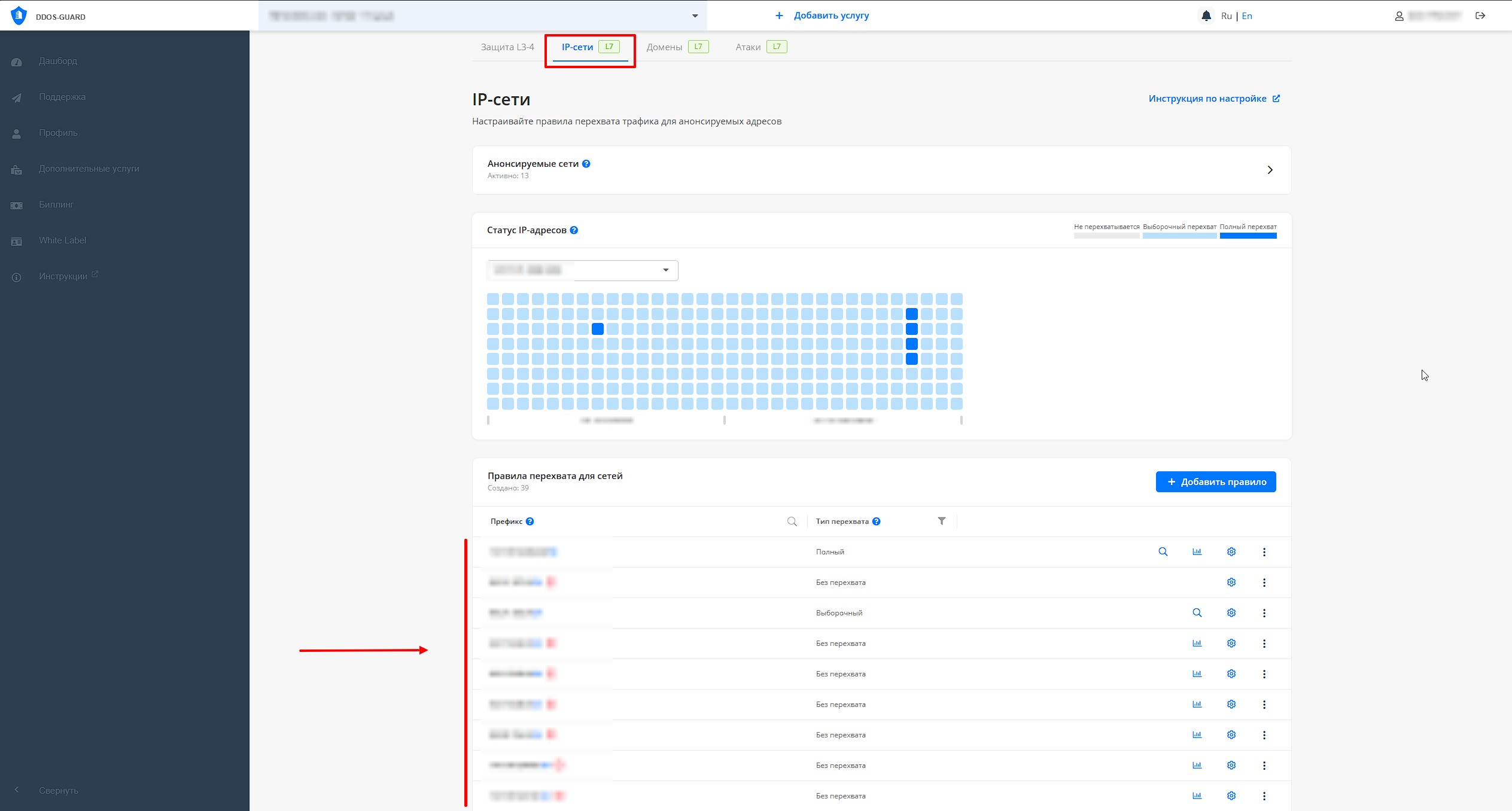Click magnifier icon in the Выборочный row
The height and width of the screenshot is (811, 1512).
click(1197, 613)
